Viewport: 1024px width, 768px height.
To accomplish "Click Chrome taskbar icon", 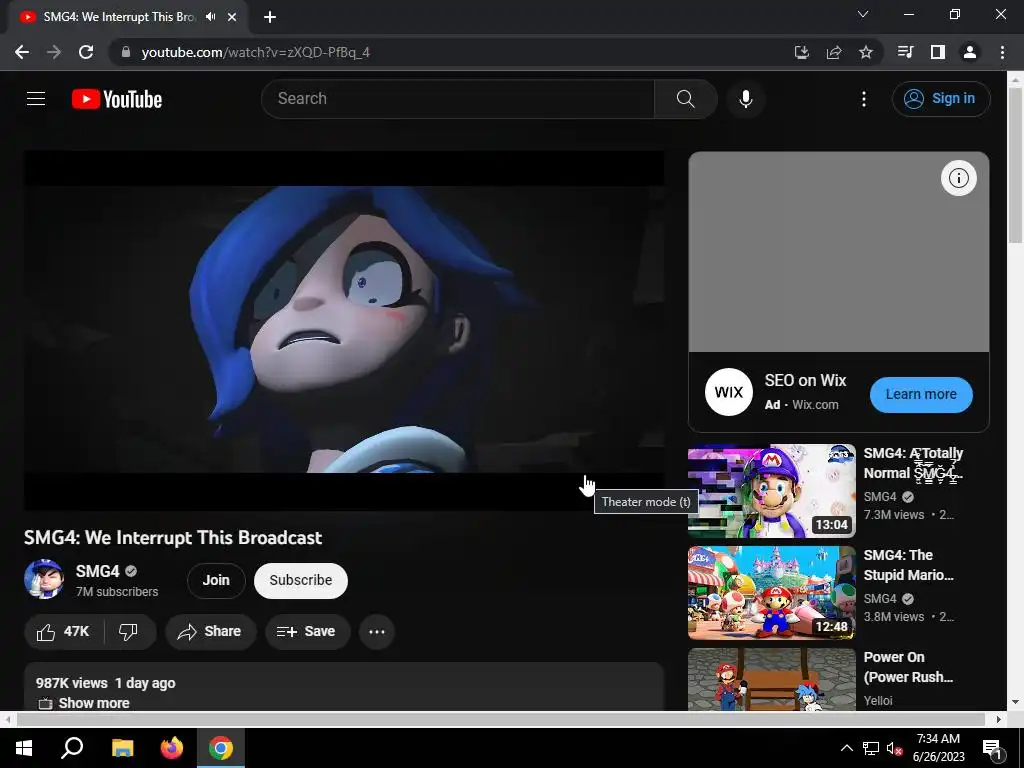I will pyautogui.click(x=221, y=748).
